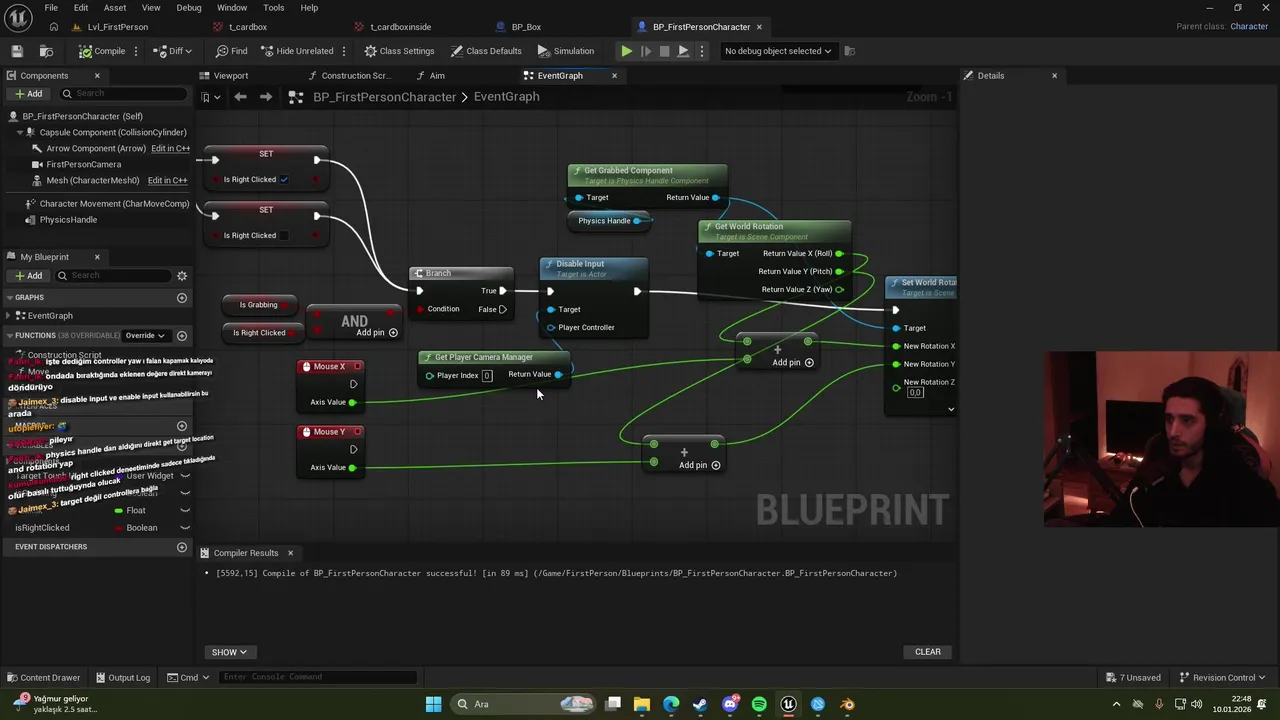Click the Stop playback icon
The height and width of the screenshot is (720, 1280).
coord(664,51)
